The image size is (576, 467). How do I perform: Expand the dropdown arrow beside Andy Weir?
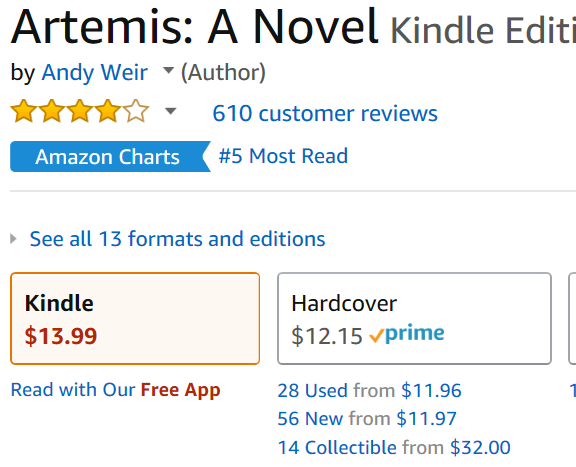tap(168, 70)
